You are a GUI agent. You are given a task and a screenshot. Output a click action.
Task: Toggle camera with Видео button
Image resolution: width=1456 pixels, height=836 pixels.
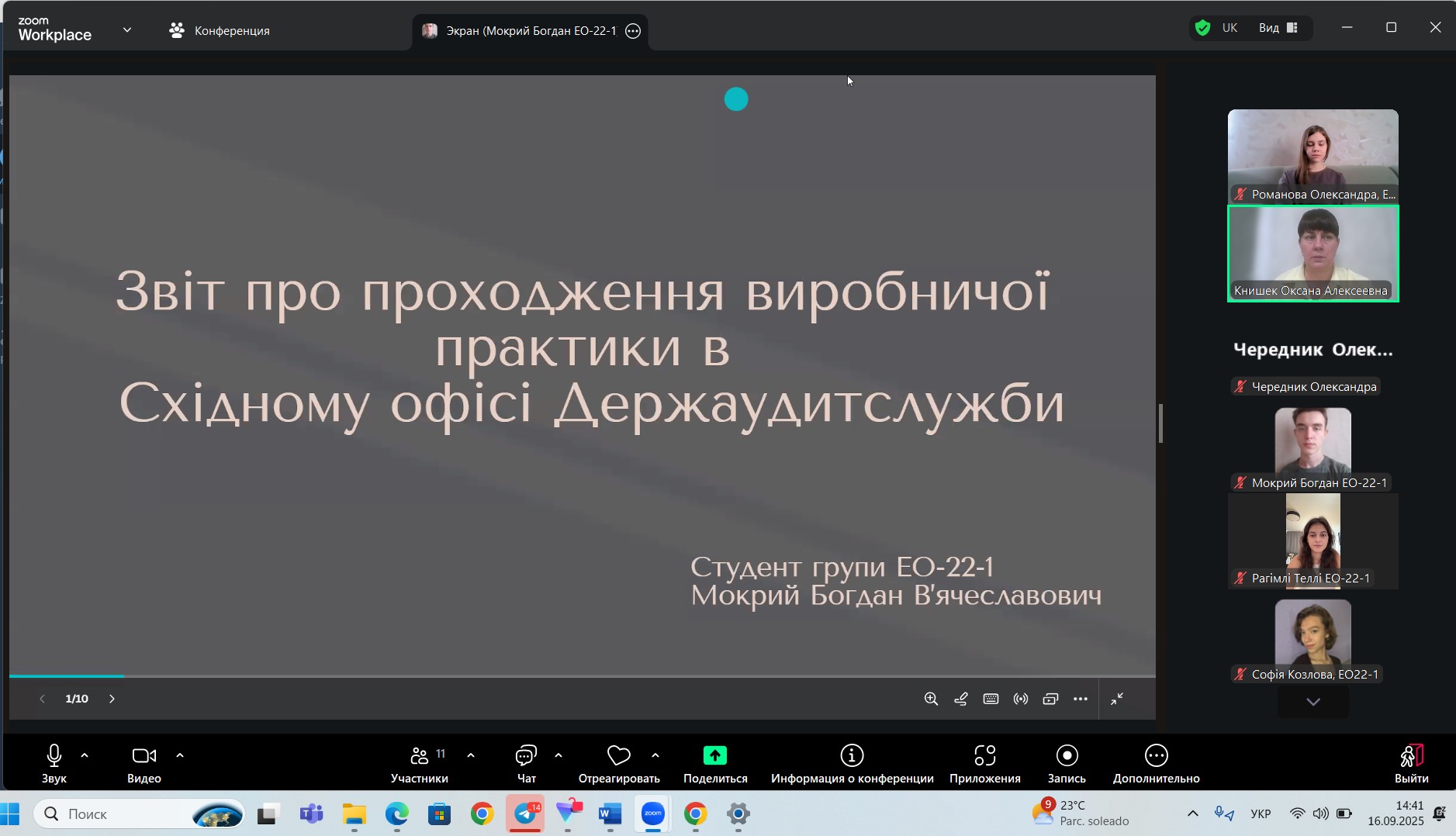click(x=144, y=764)
